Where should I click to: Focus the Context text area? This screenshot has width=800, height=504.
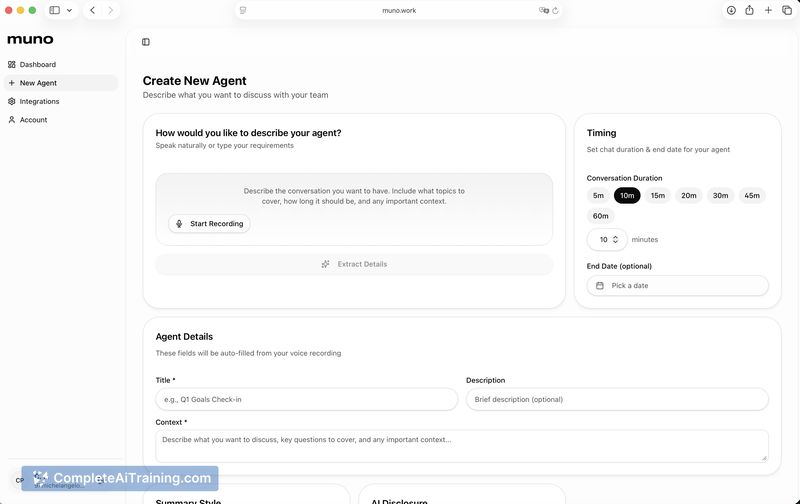462,446
